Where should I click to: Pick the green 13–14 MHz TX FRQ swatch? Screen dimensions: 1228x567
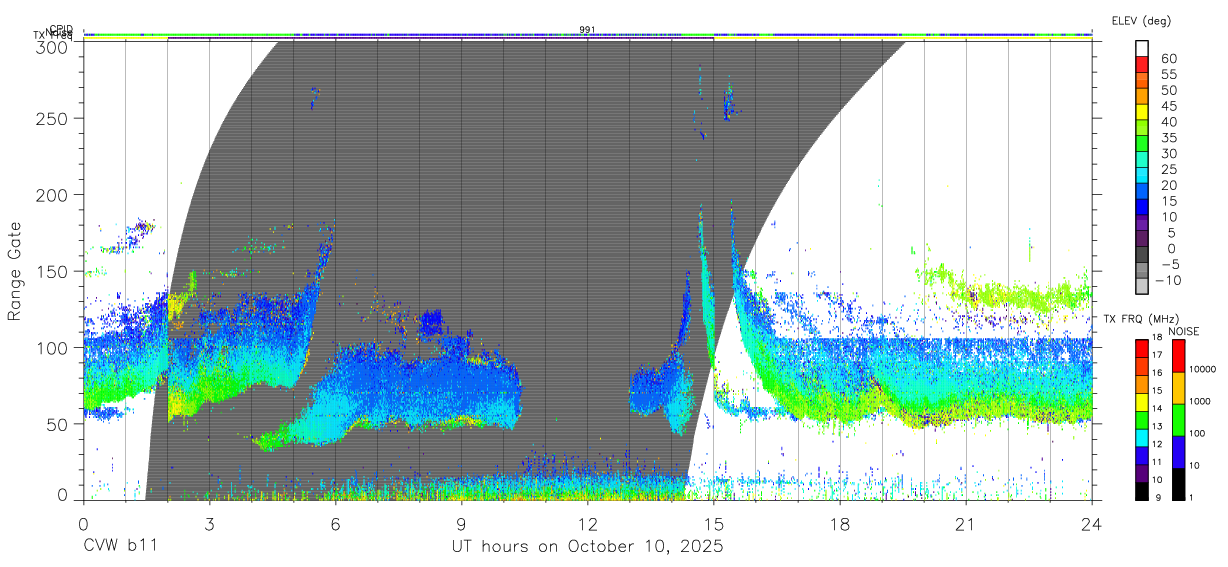pos(1141,419)
